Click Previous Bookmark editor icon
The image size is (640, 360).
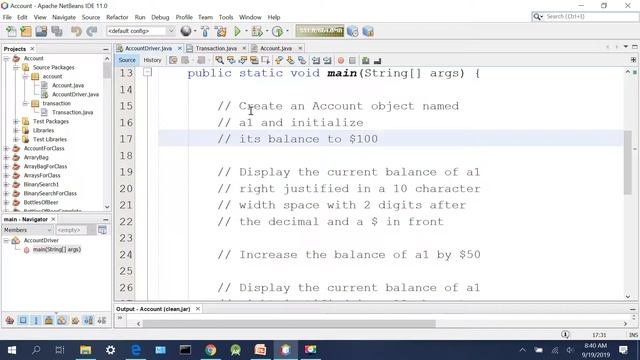click(x=279, y=60)
